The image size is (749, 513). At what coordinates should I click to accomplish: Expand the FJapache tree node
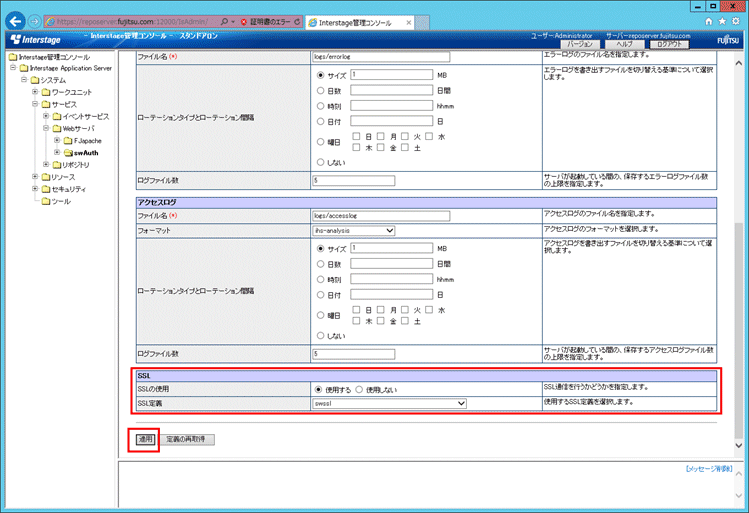(57, 140)
